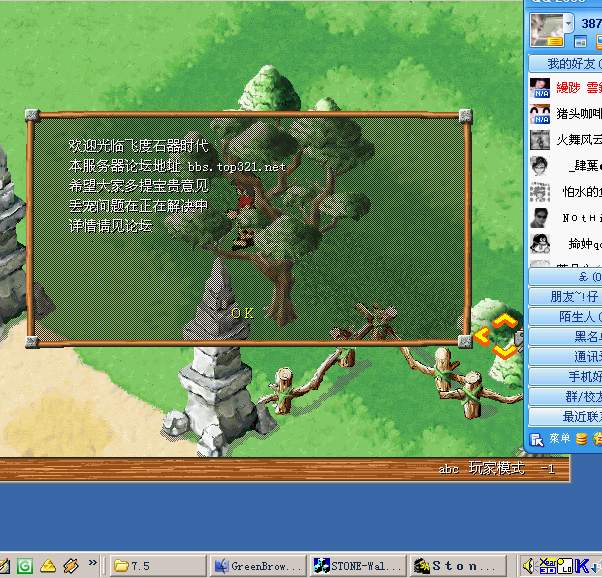Open the 最近联系人 recent contacts section
The image size is (602, 578).
(x=565, y=417)
